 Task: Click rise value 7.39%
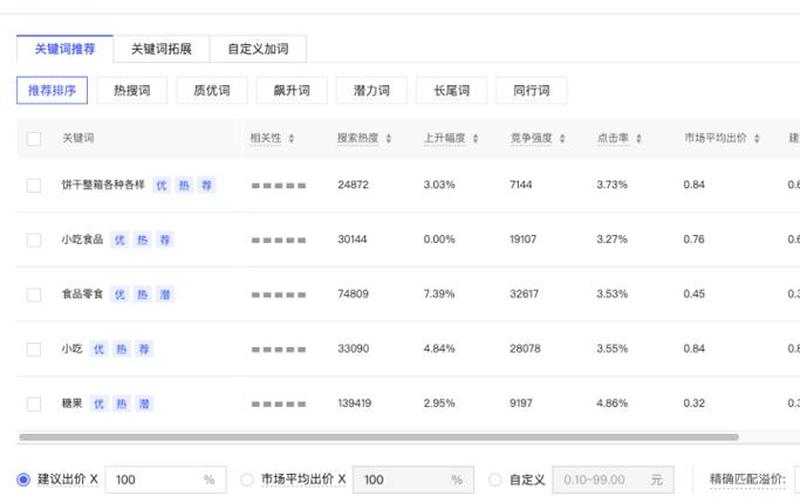[439, 294]
